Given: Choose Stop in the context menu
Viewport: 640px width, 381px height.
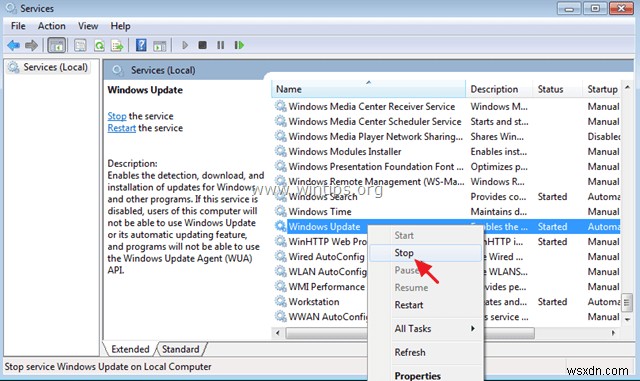Looking at the screenshot, I should pos(426,253).
